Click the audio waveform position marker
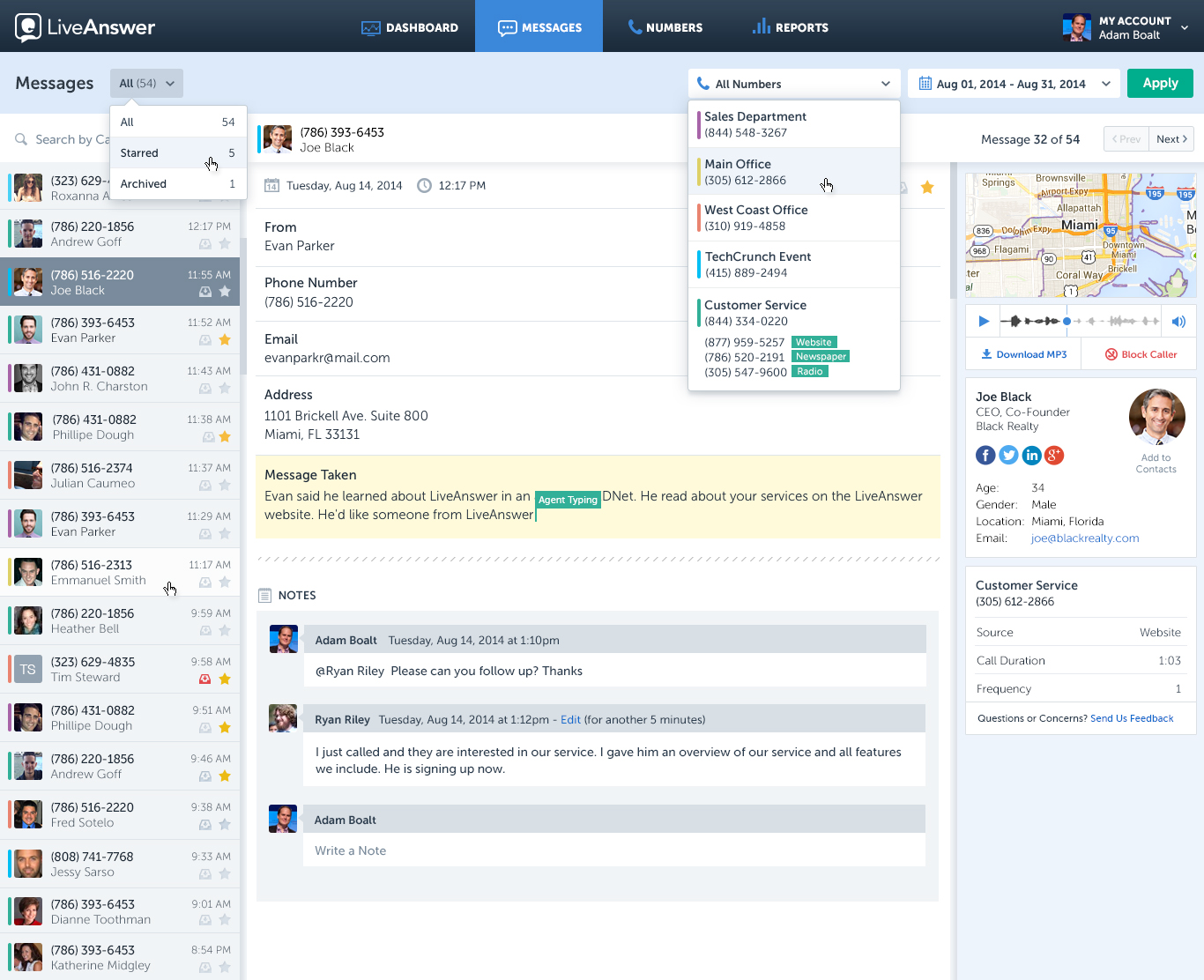The width and height of the screenshot is (1204, 980). [x=1067, y=322]
